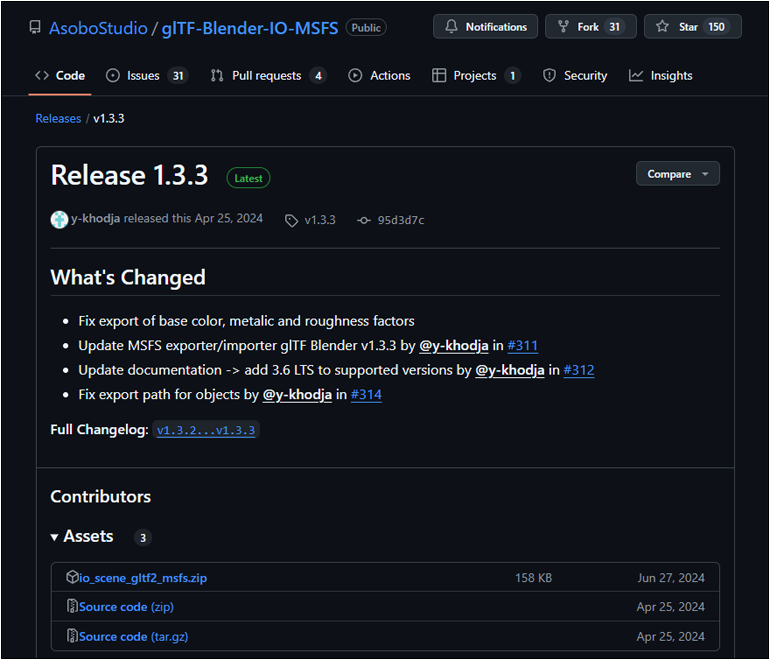The width and height of the screenshot is (770, 660).
Task: Click @y-khodja mention in the #312 line
Action: (x=510, y=370)
